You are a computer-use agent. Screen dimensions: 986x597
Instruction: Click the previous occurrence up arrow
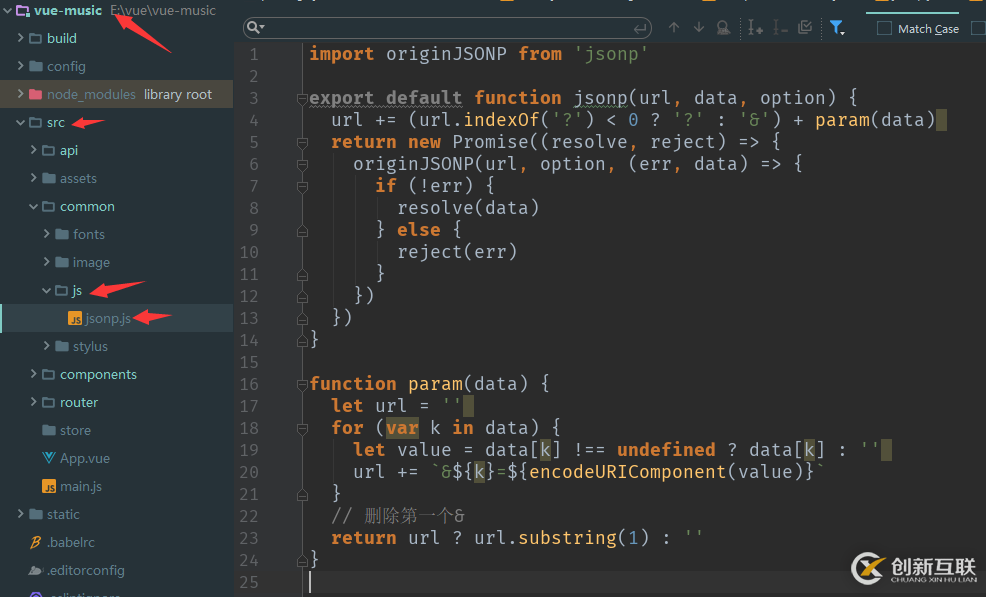click(674, 28)
